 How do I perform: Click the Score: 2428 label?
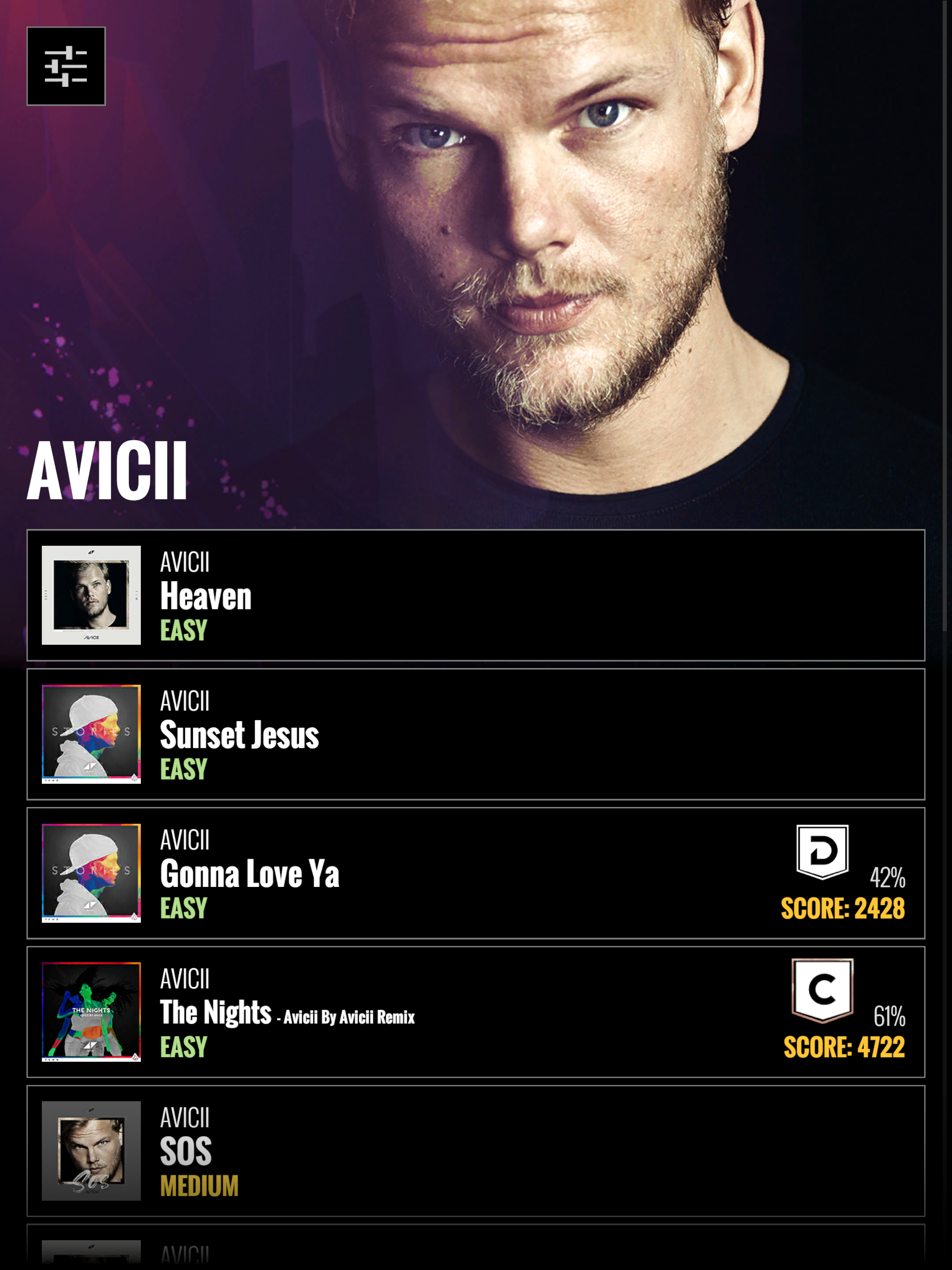[842, 908]
